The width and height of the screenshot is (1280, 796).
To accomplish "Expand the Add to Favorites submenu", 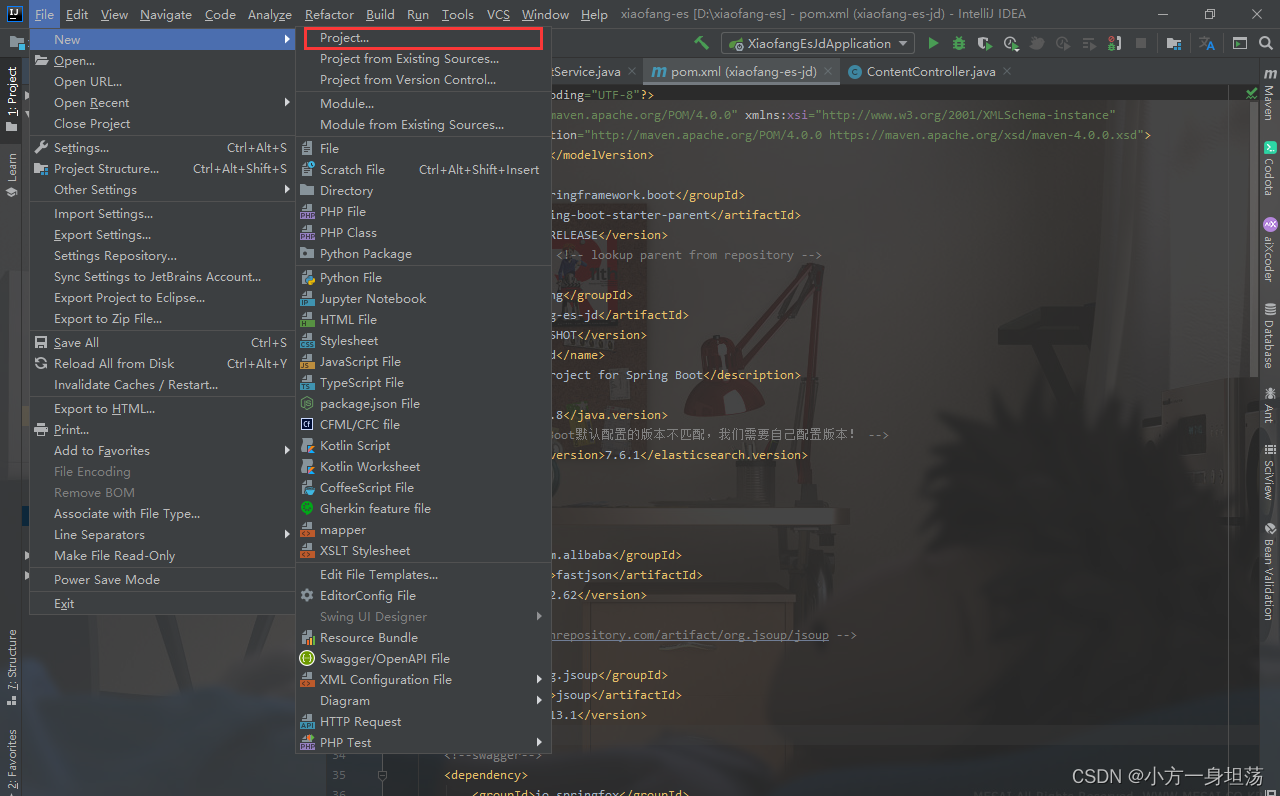I will click(x=162, y=450).
